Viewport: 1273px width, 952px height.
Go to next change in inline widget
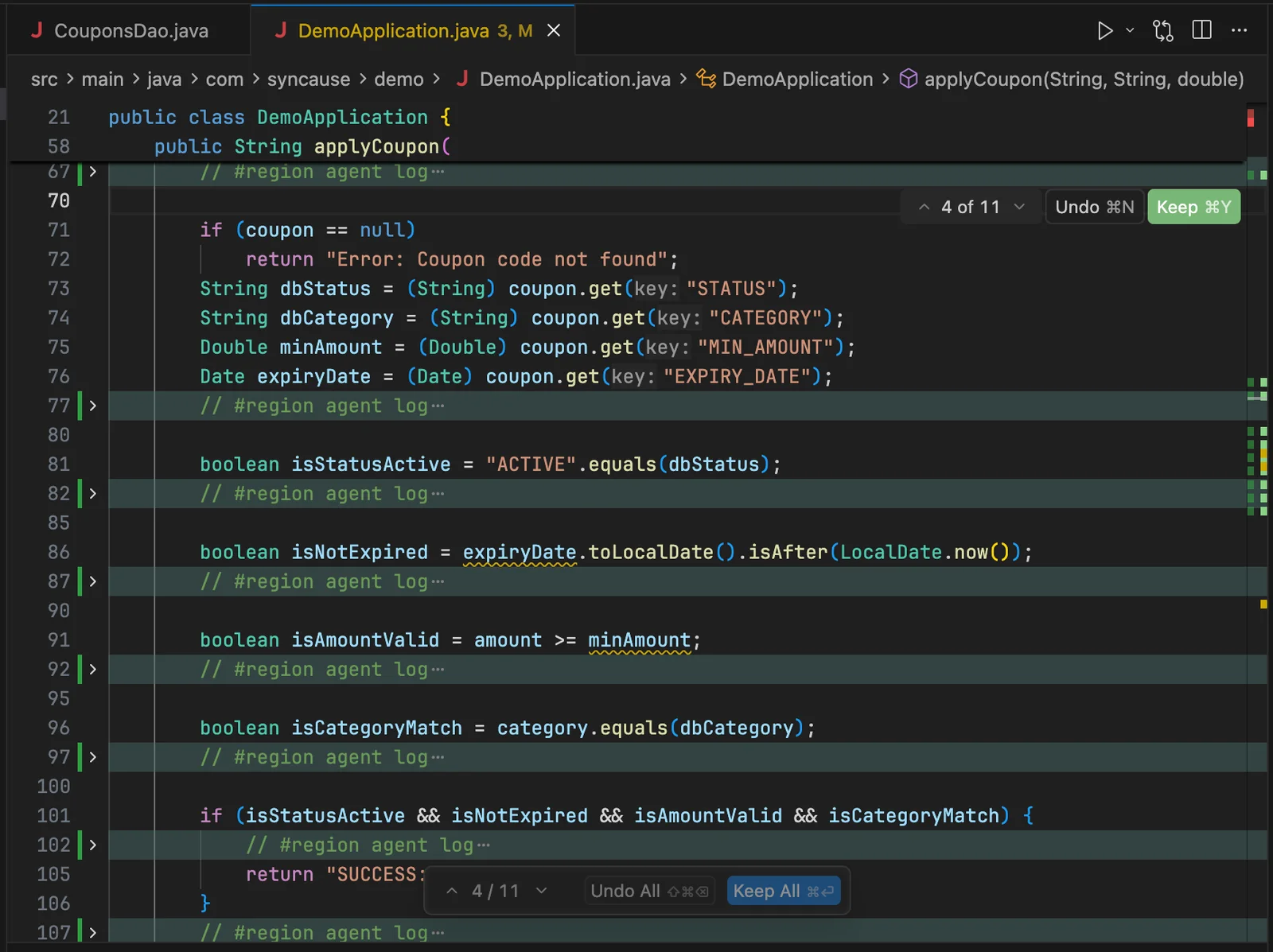tap(1019, 208)
